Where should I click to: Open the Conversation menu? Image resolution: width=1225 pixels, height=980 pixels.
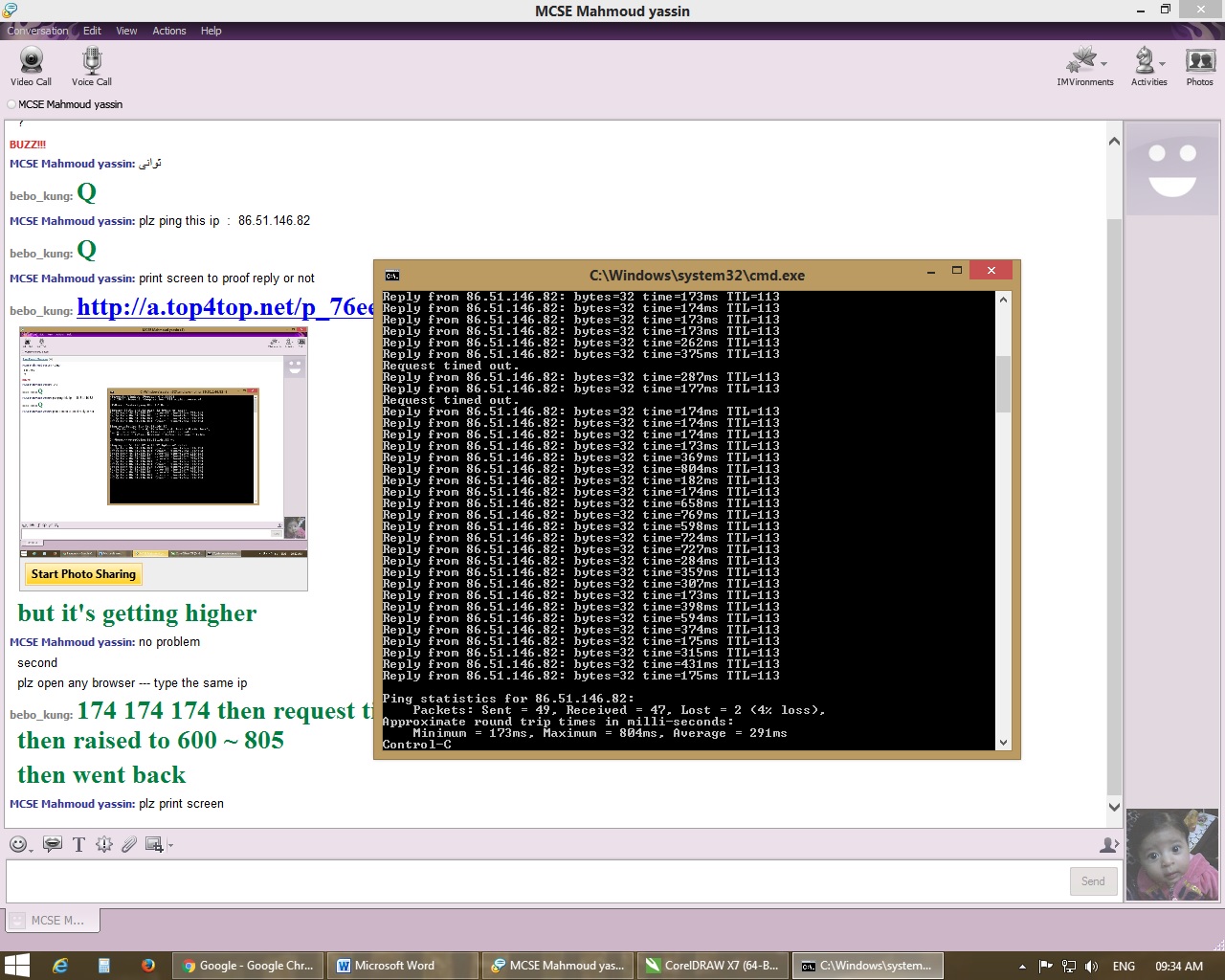(38, 31)
